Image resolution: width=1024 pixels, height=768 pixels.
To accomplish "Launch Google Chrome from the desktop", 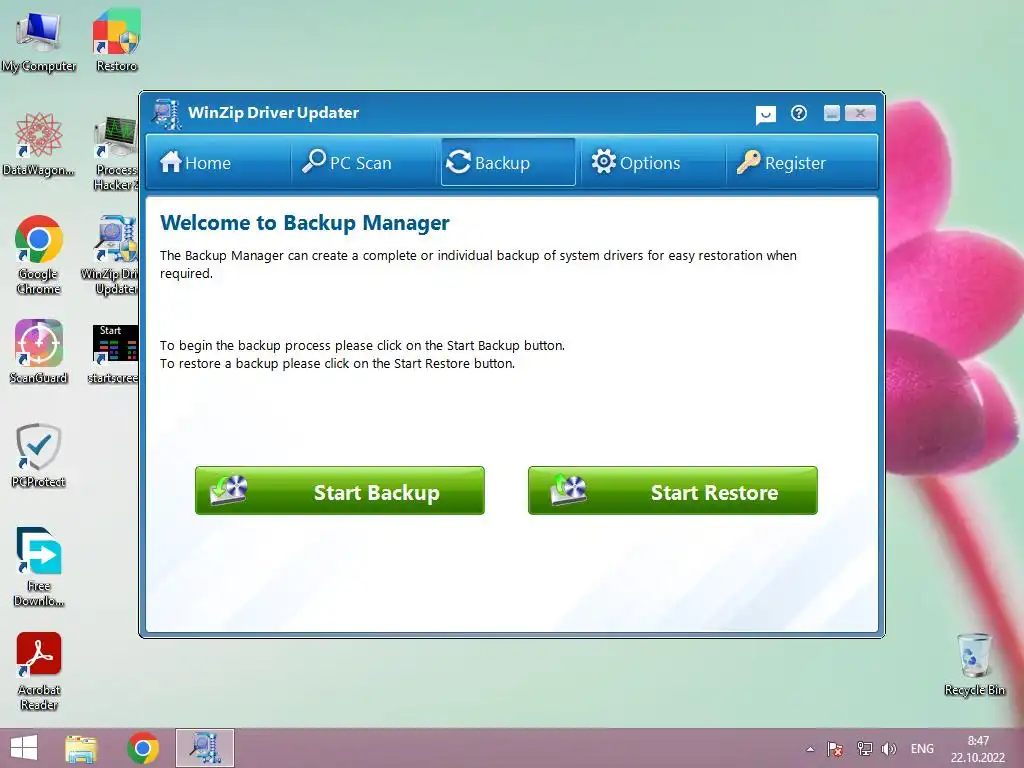I will pos(39,255).
